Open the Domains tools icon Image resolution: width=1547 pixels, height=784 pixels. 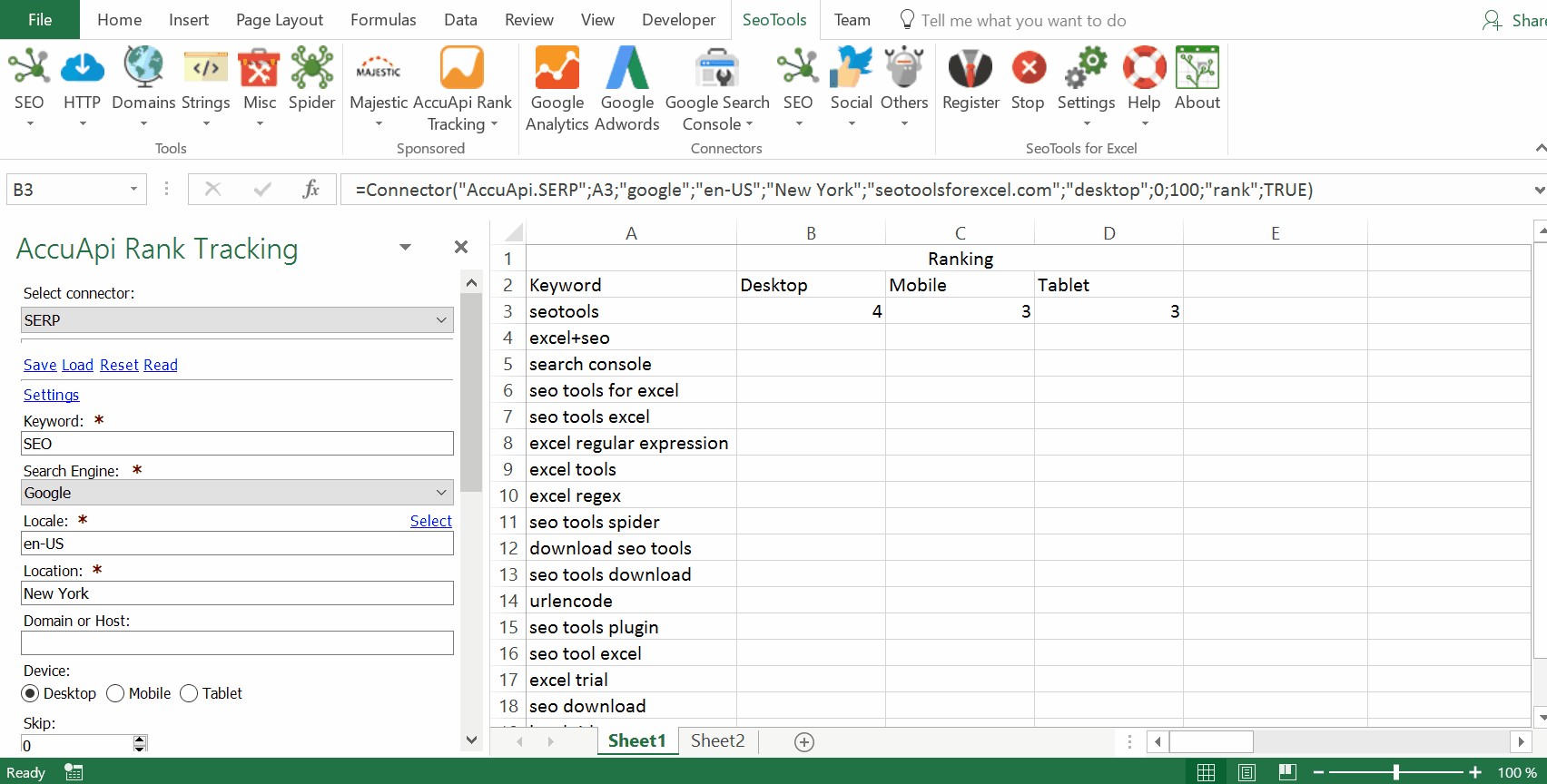point(143,68)
